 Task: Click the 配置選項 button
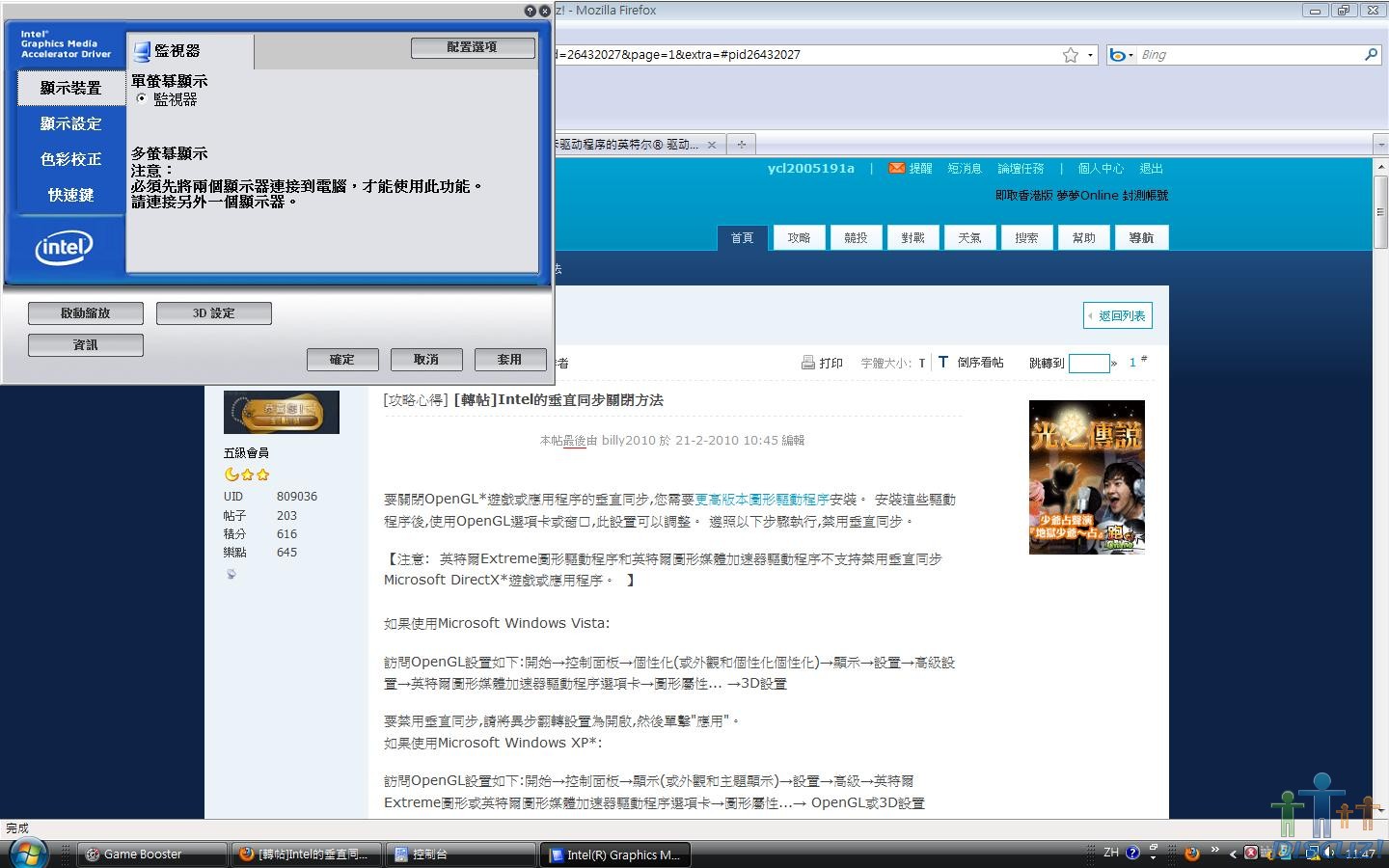point(473,47)
